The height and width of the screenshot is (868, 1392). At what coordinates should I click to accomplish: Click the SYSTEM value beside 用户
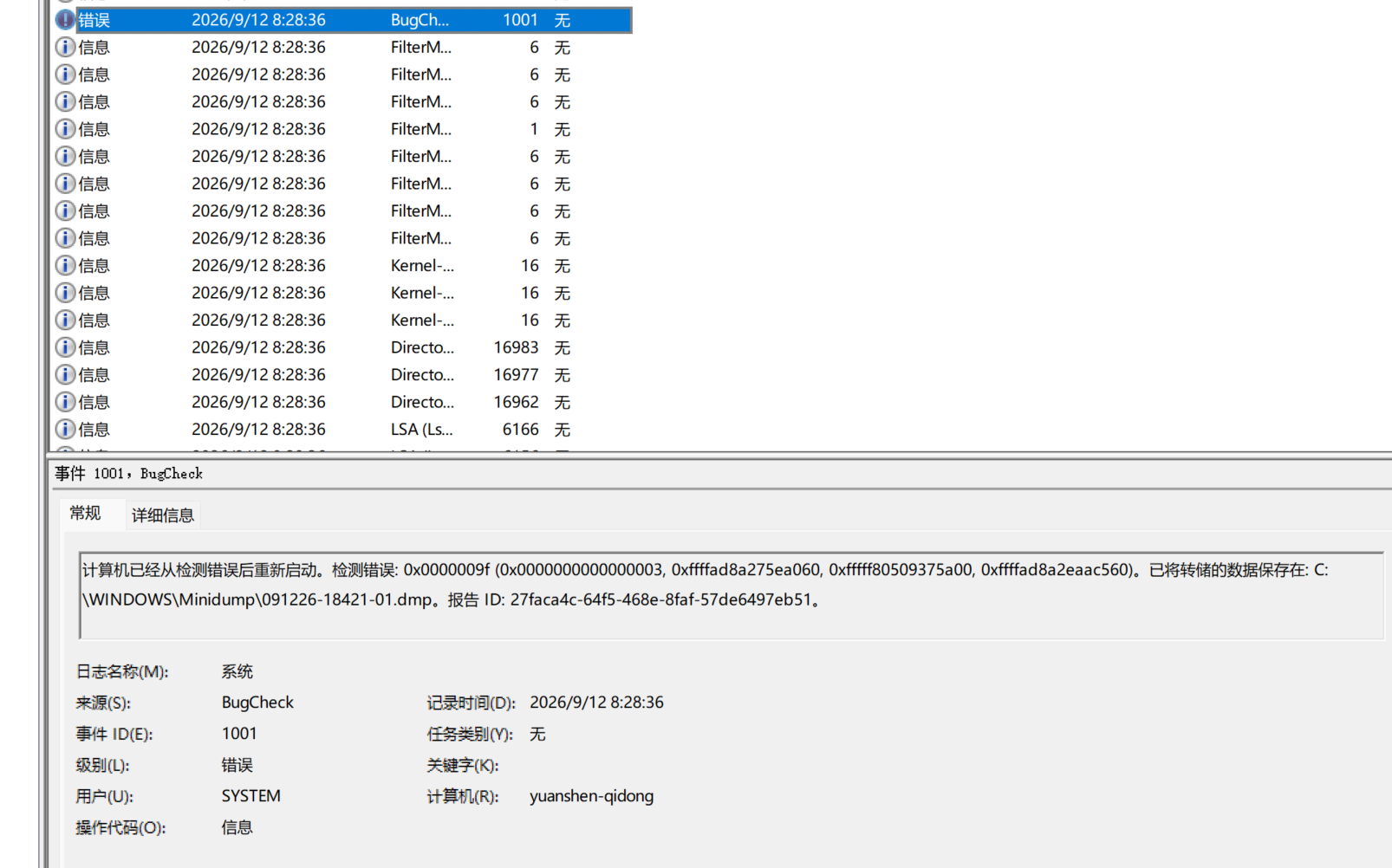250,796
